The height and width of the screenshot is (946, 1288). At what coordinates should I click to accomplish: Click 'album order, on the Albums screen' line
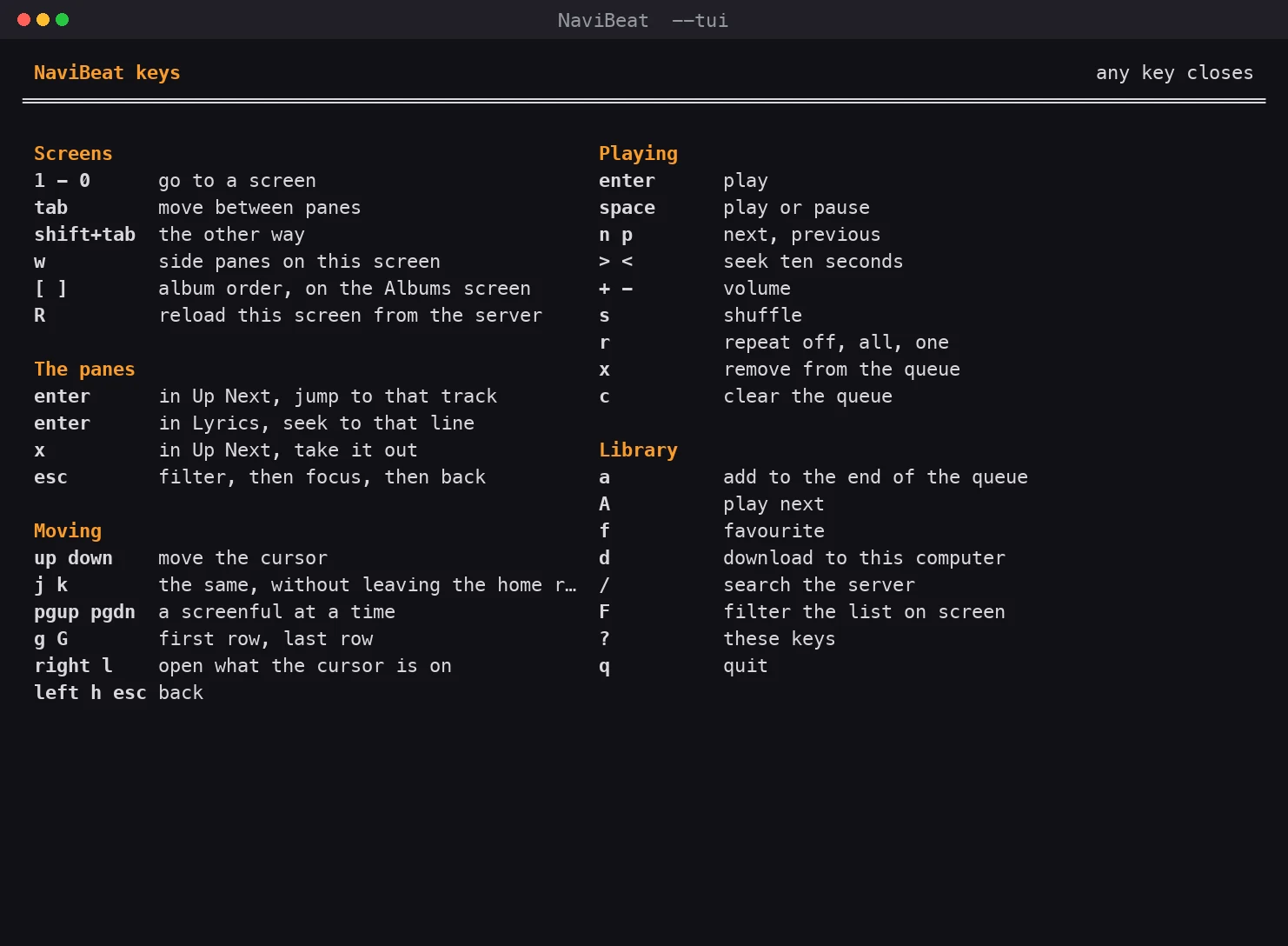344,289
